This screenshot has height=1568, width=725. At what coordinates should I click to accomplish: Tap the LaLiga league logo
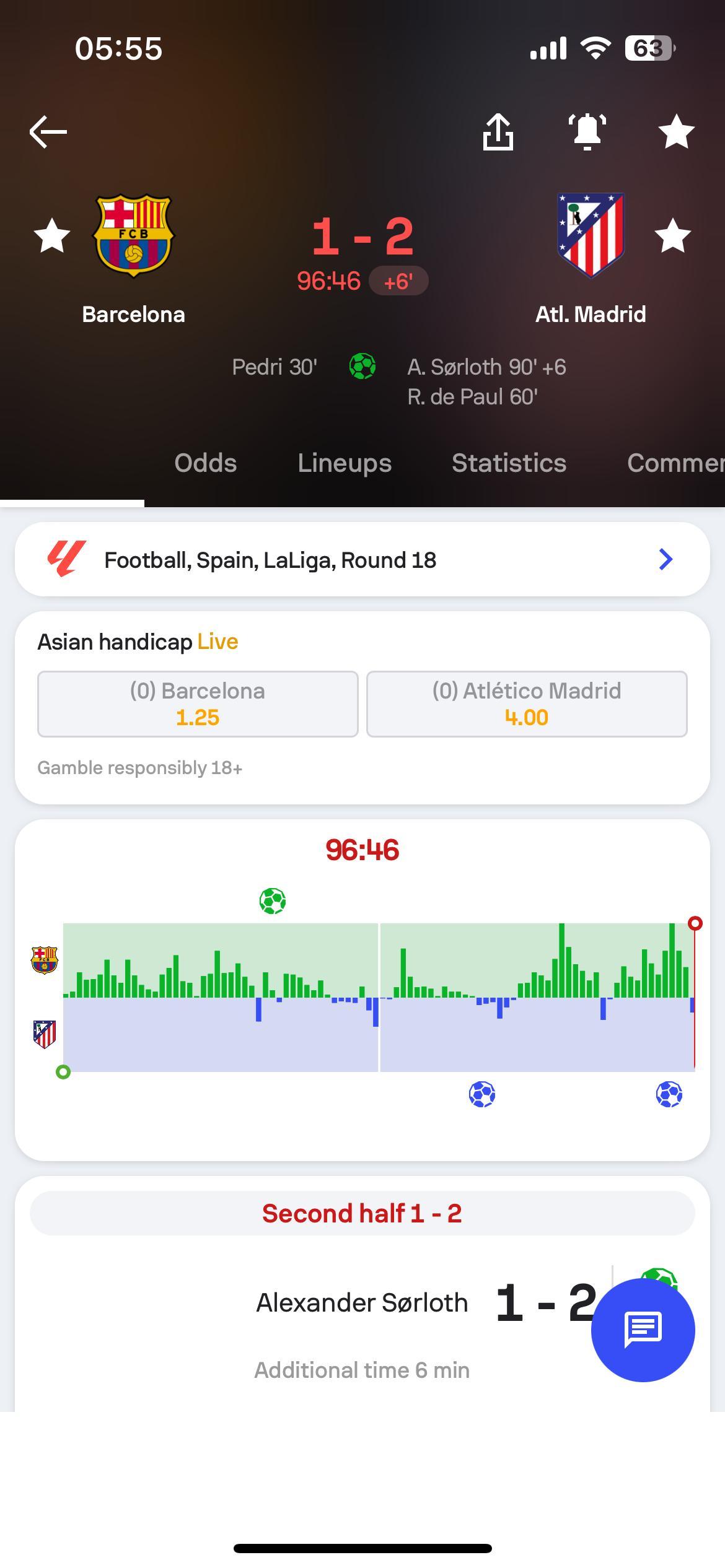66,559
